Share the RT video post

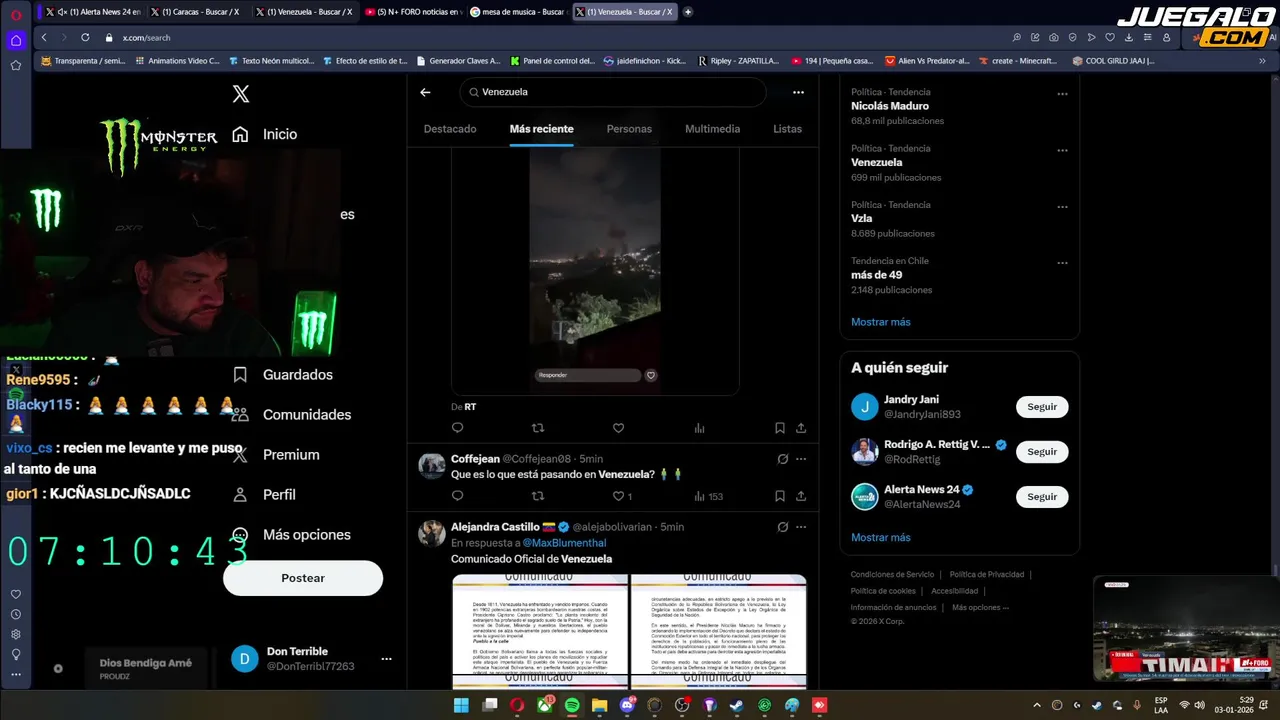(x=801, y=428)
